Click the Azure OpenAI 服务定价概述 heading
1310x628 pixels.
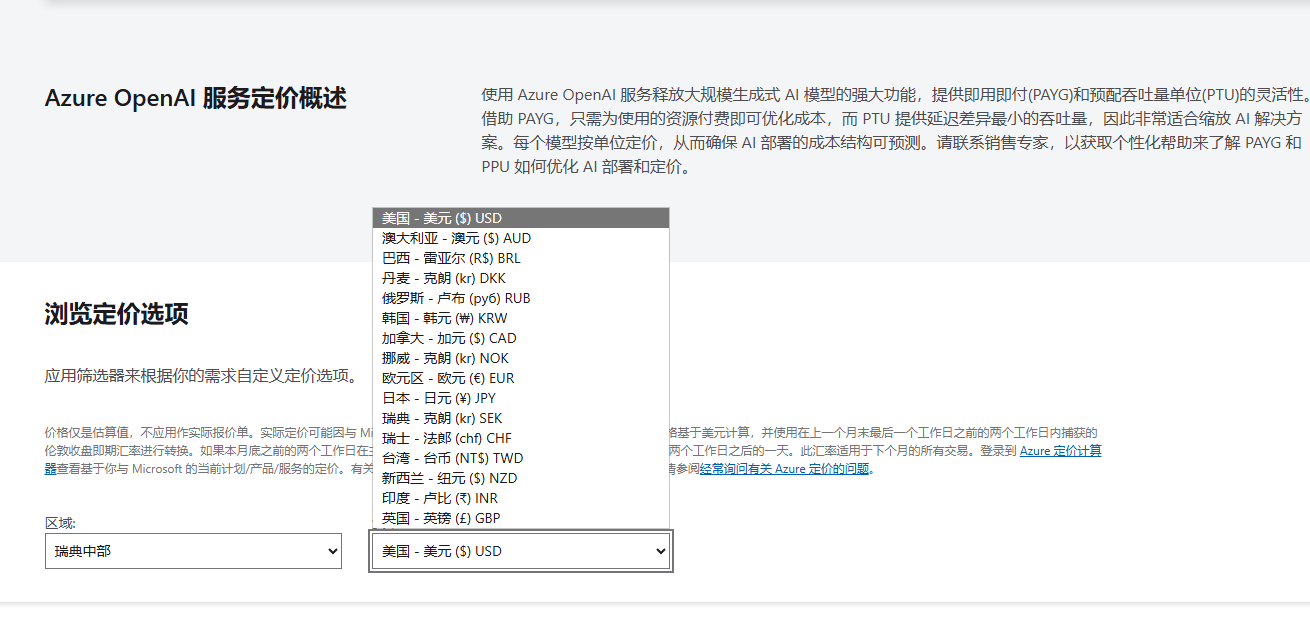coord(196,98)
